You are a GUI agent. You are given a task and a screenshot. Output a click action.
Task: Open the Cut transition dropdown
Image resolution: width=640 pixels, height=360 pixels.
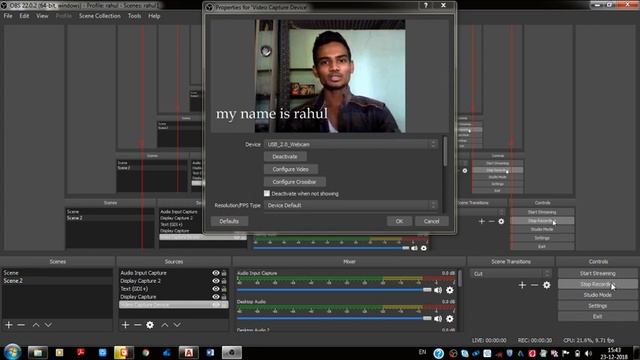click(x=511, y=273)
